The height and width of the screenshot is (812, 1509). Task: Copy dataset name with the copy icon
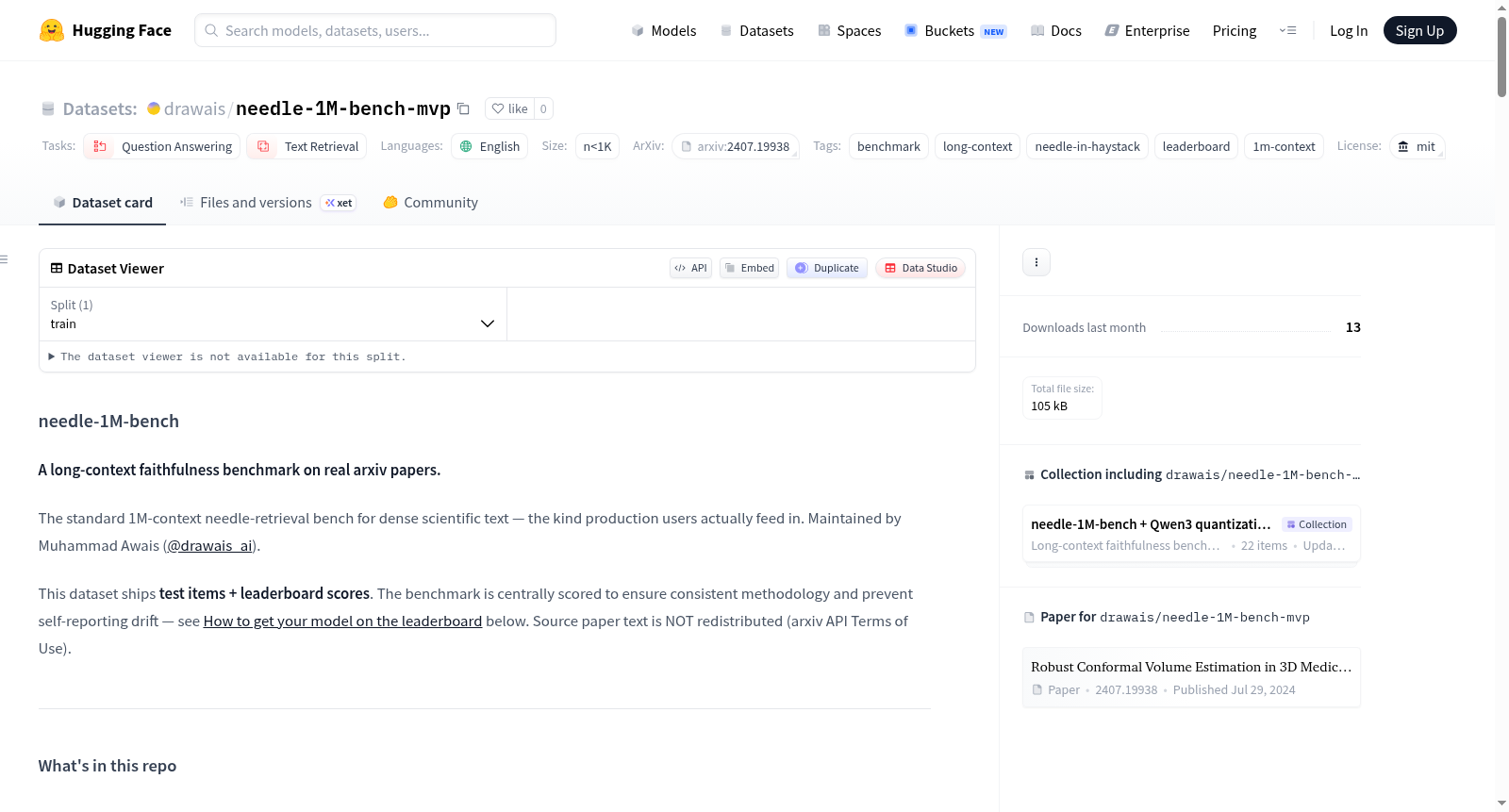point(463,108)
